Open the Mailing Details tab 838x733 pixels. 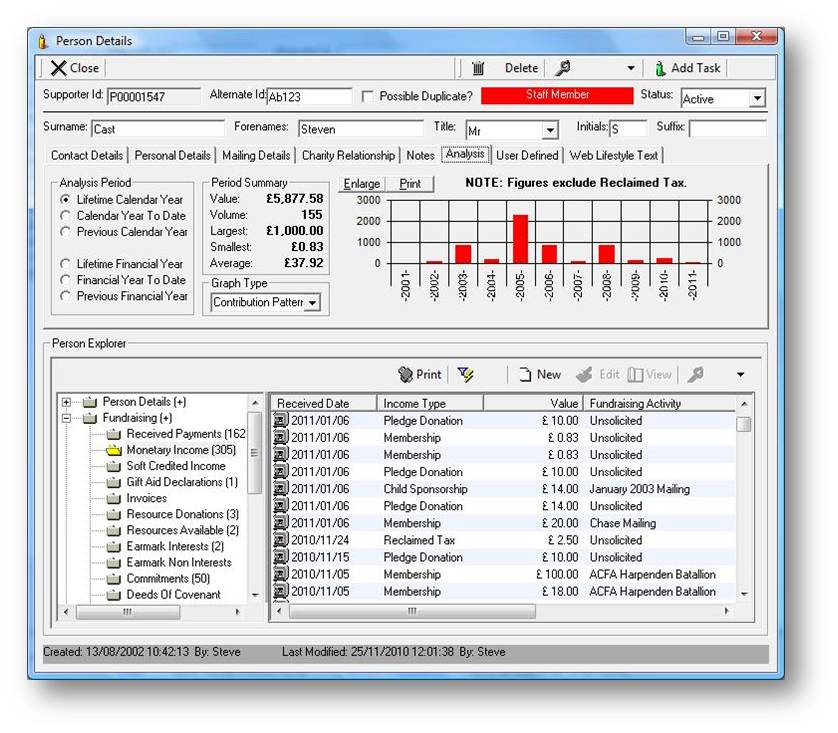pos(256,155)
